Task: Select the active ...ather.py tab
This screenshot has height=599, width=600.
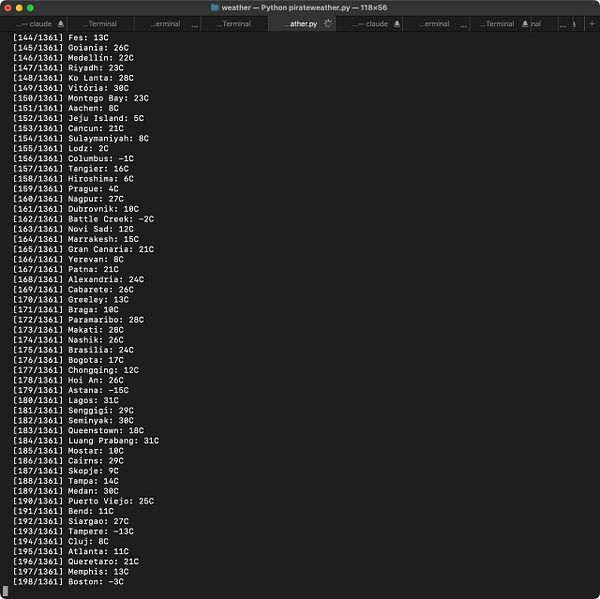Action: 302,24
